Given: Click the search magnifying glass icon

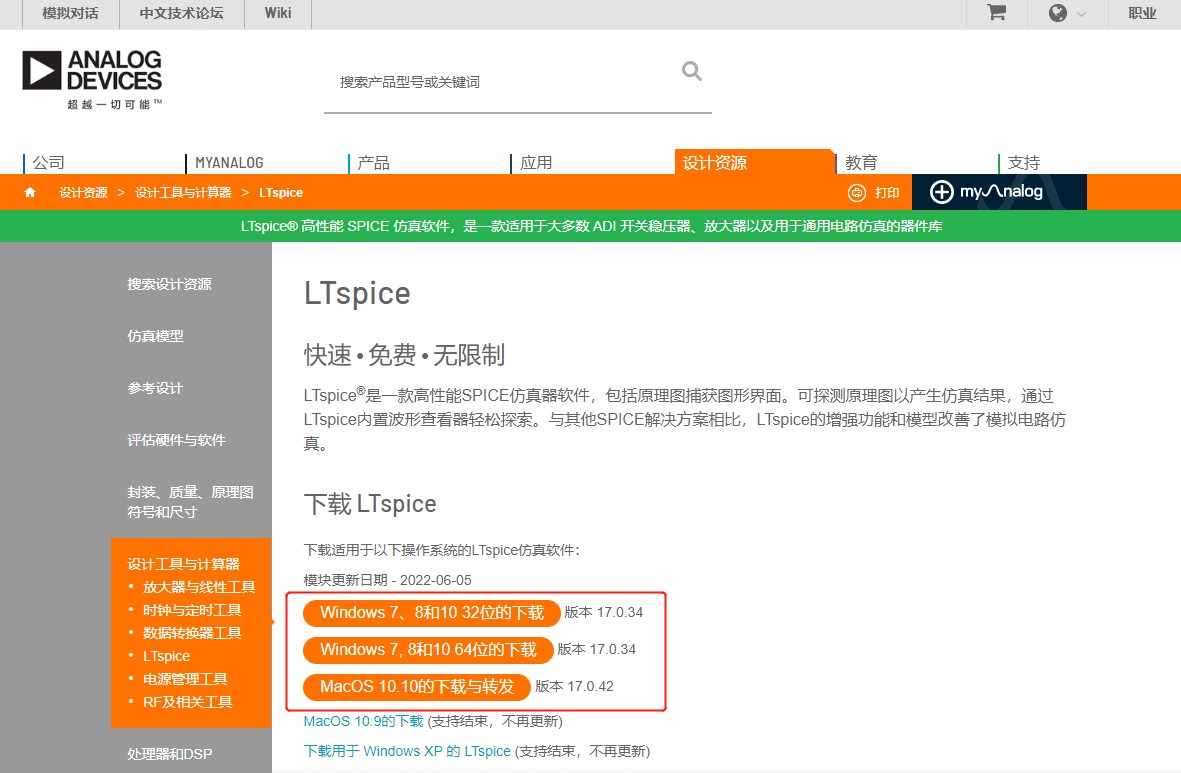Looking at the screenshot, I should [x=691, y=72].
